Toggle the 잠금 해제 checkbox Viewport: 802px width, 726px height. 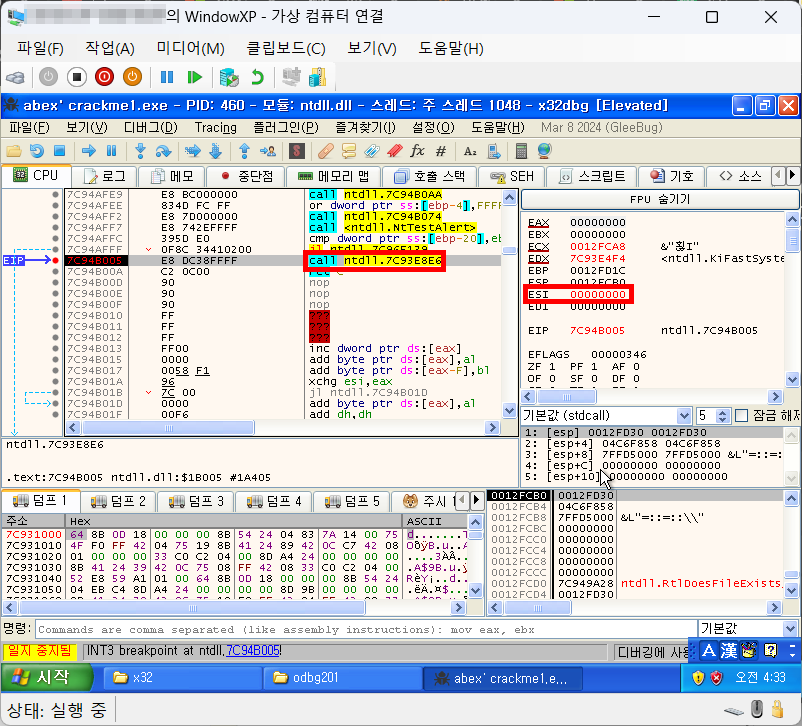point(741,415)
